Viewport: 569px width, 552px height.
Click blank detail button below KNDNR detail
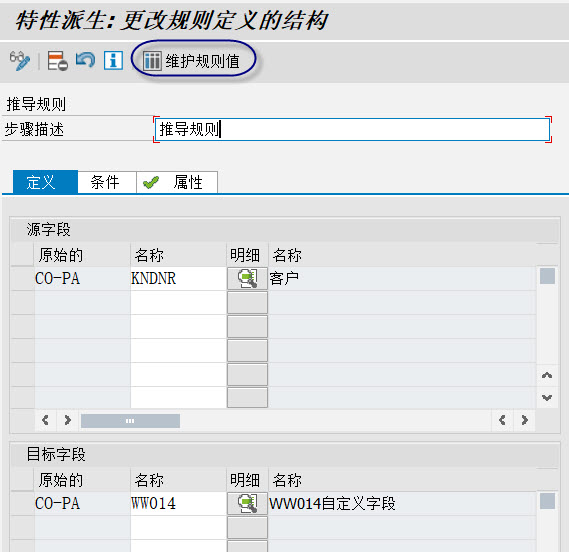[x=247, y=303]
